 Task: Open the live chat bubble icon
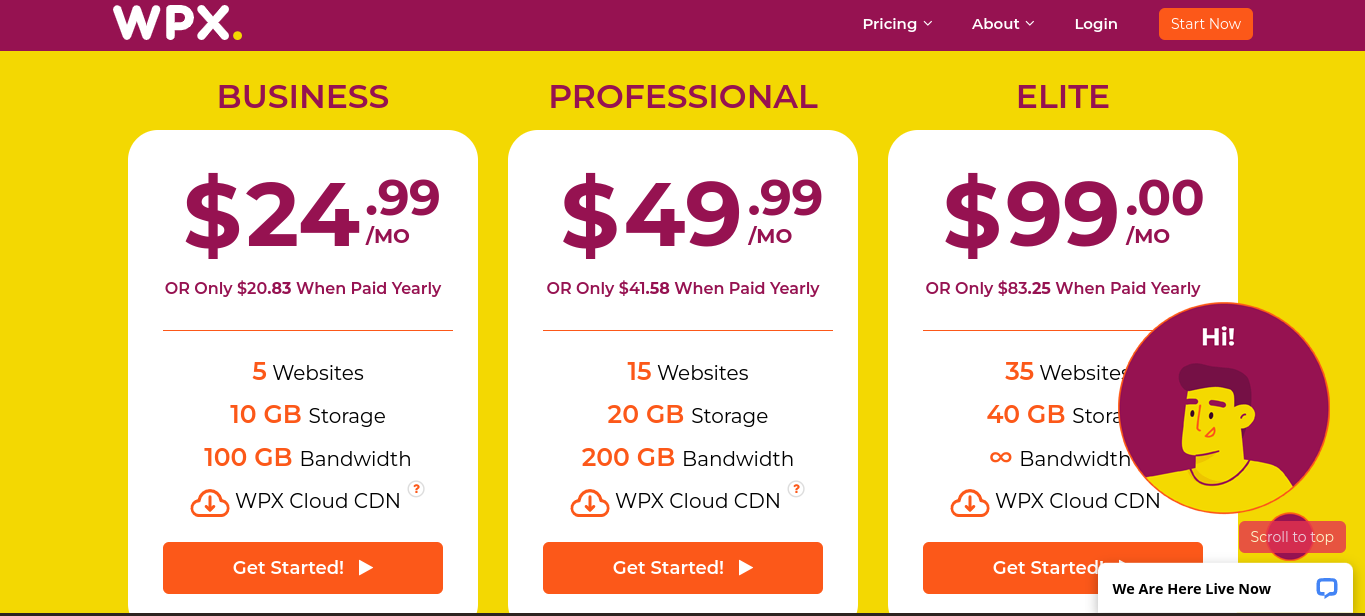click(x=1326, y=588)
